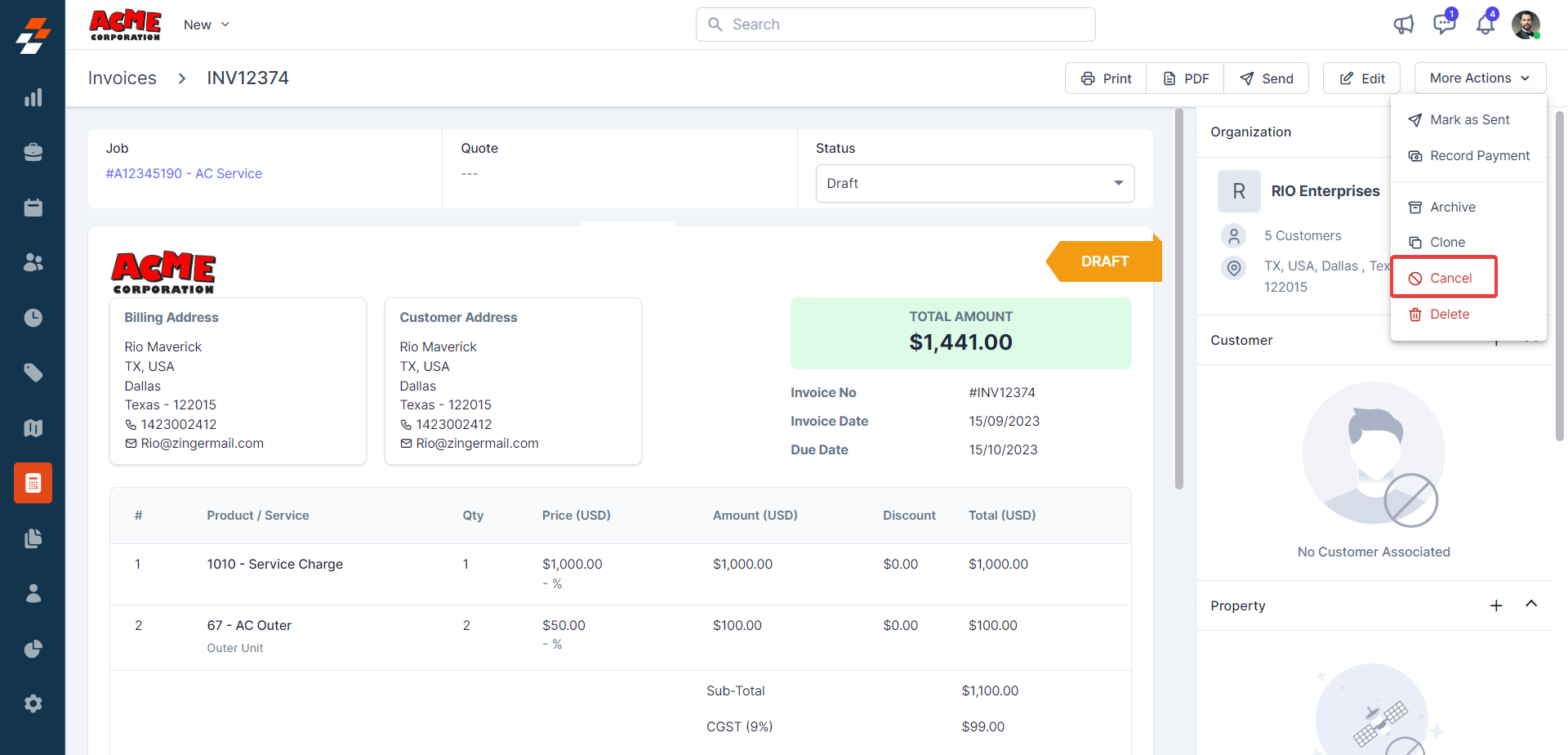Open the announcements megaphone icon
The image size is (1568, 755).
pos(1403,25)
